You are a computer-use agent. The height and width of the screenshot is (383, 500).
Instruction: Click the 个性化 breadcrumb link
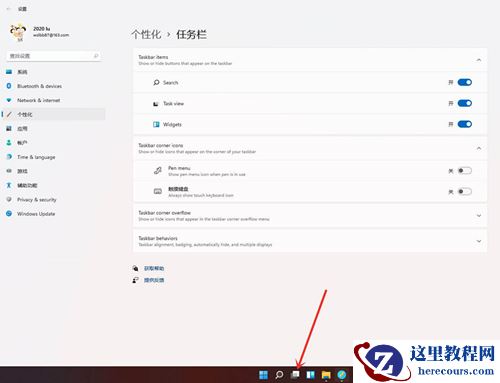click(146, 34)
